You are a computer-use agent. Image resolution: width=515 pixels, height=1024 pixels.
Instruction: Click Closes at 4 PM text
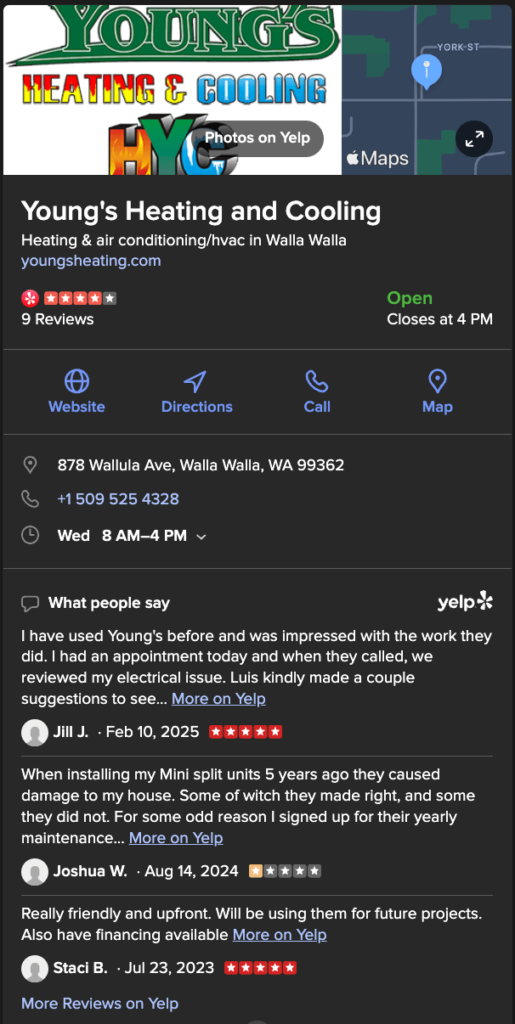(440, 319)
